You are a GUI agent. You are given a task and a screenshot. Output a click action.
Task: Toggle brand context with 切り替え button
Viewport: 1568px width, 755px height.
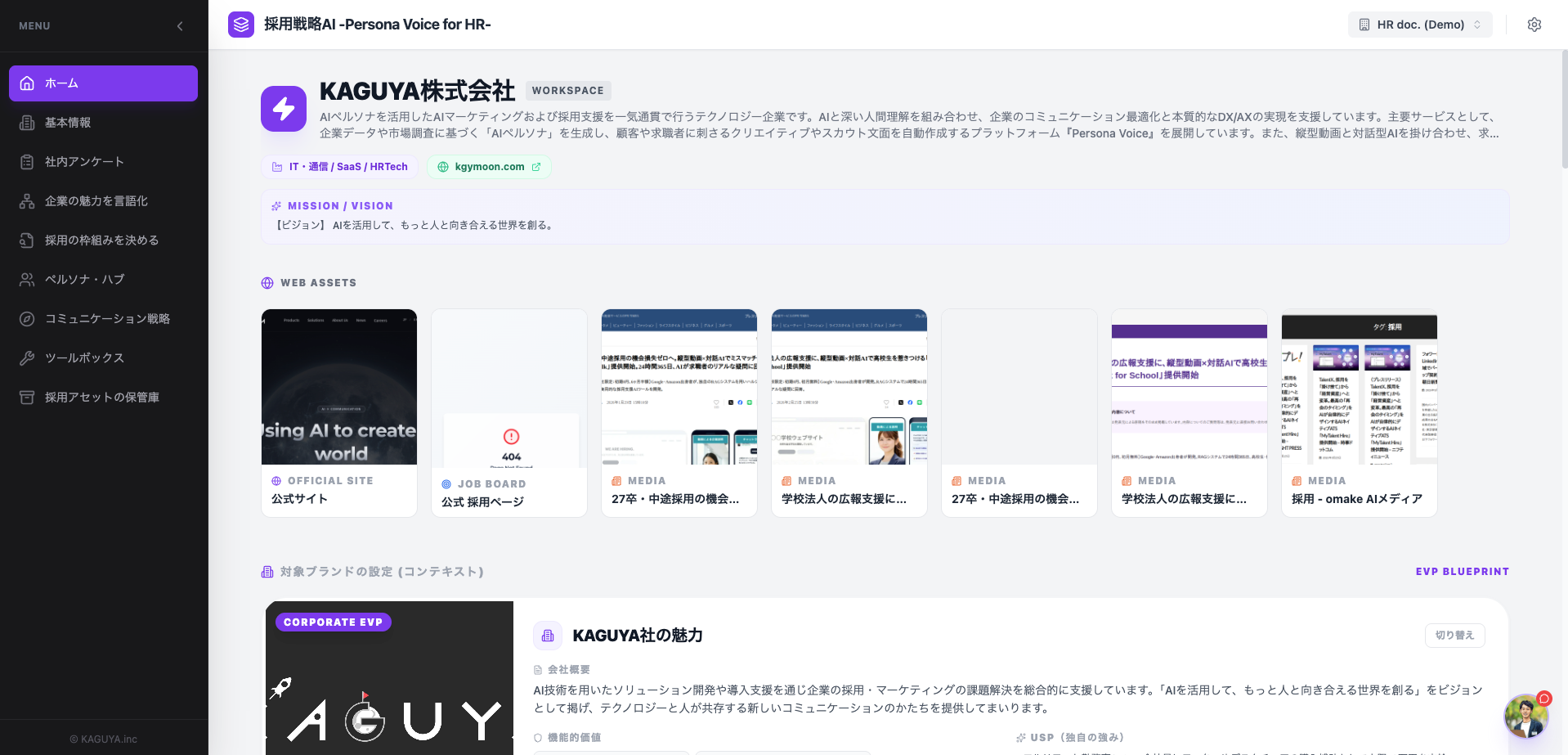point(1454,636)
